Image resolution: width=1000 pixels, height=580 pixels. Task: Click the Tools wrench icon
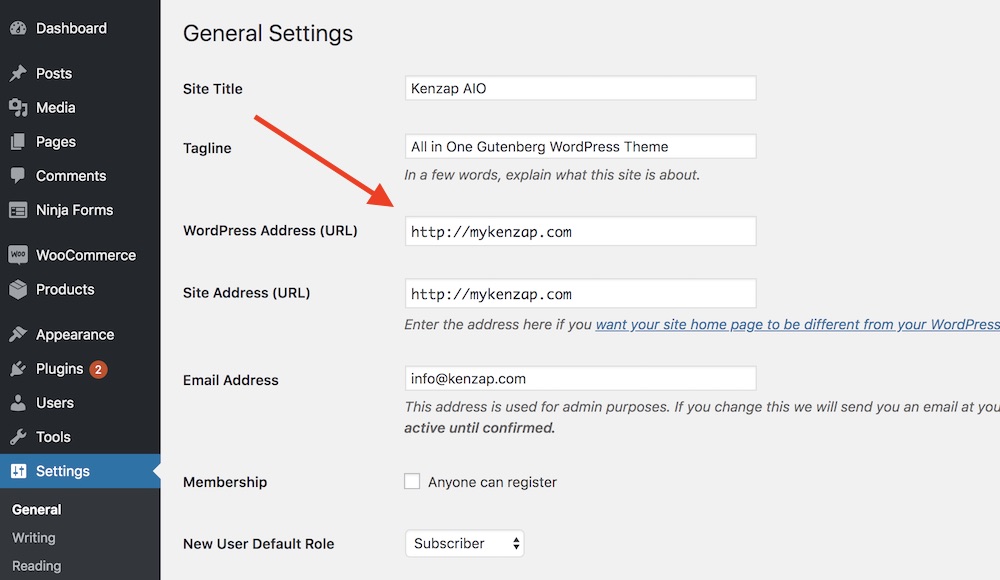click(18, 437)
